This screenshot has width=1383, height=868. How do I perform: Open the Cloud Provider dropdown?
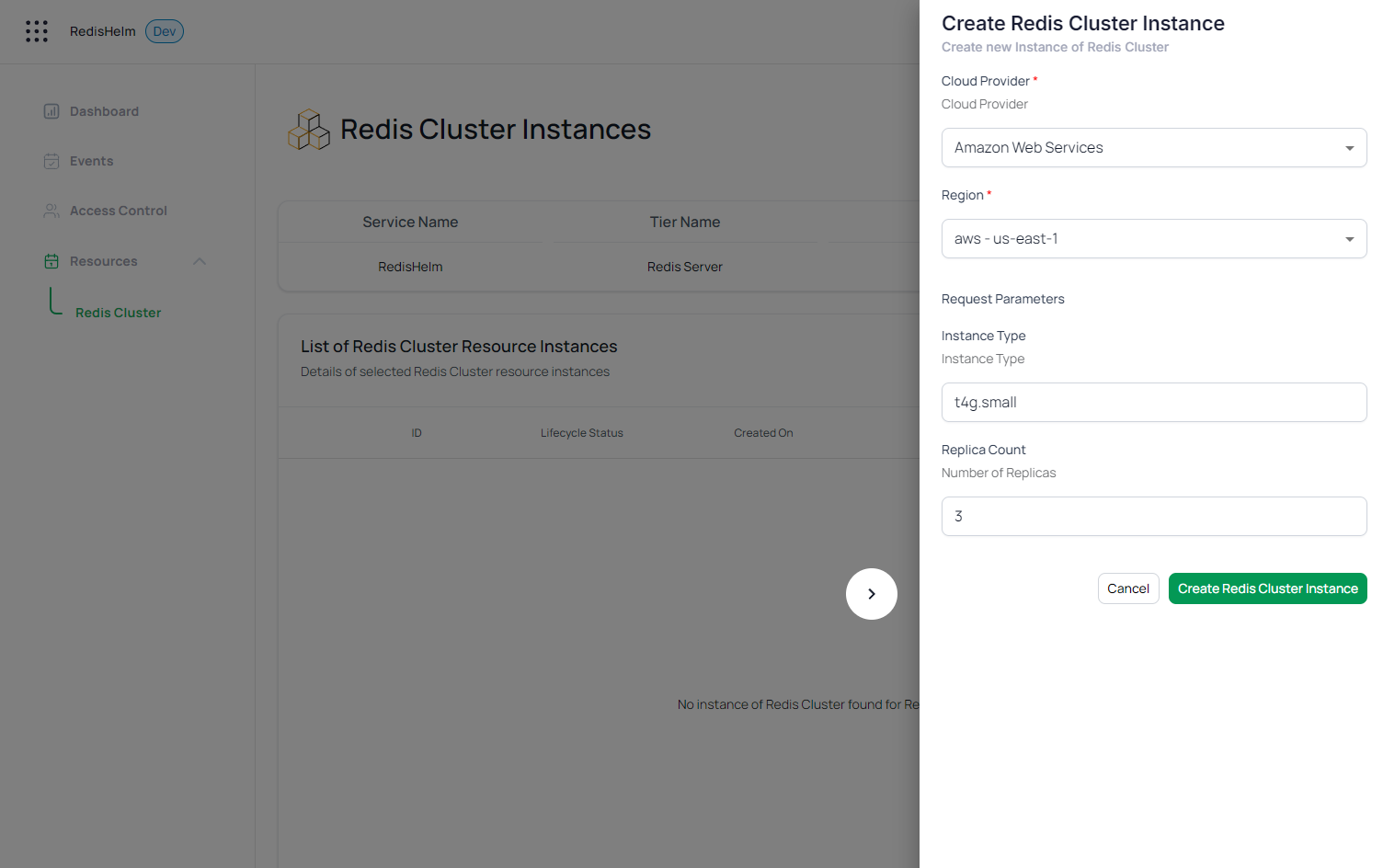coord(1153,148)
